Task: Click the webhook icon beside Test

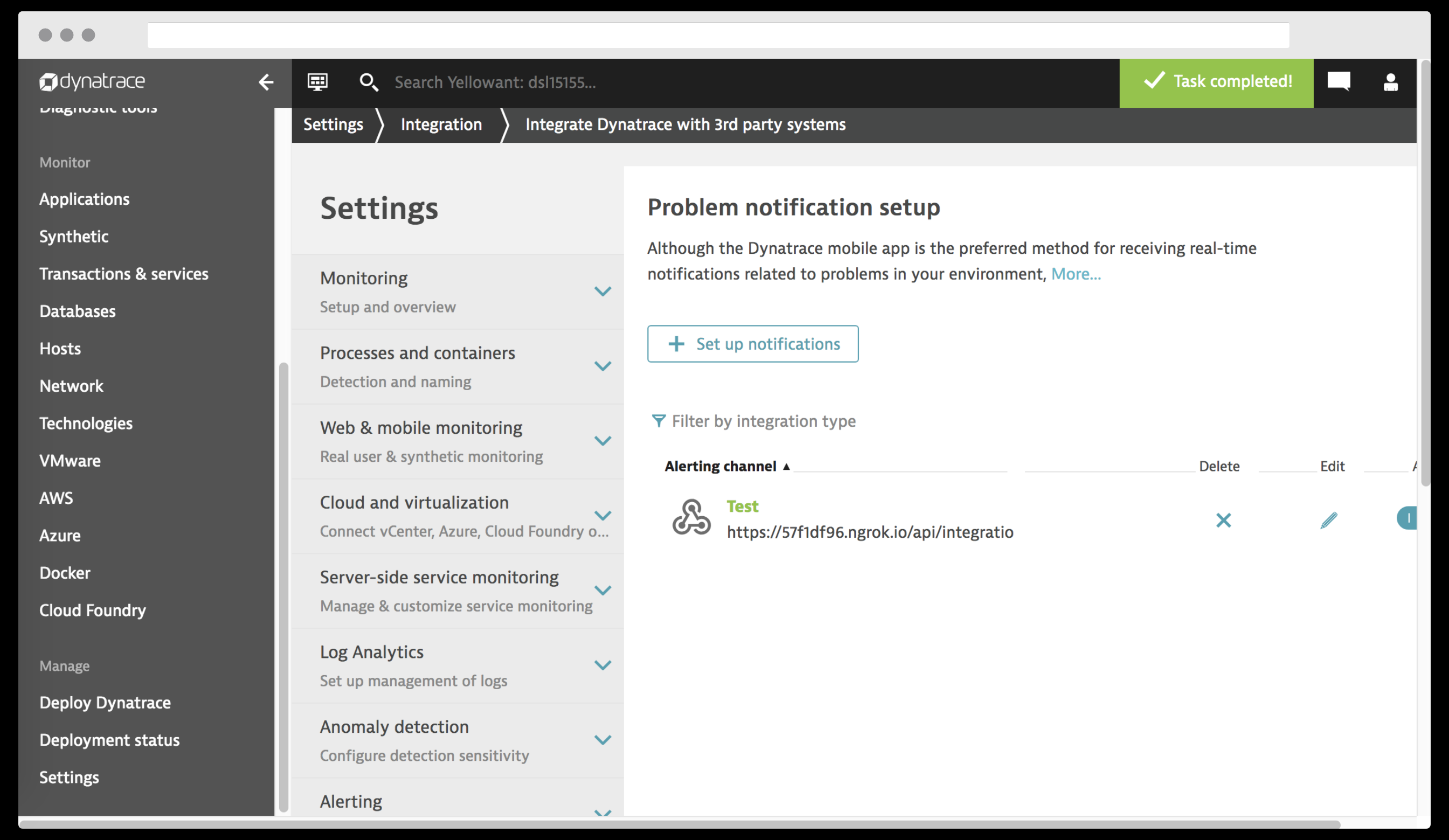Action: (691, 517)
